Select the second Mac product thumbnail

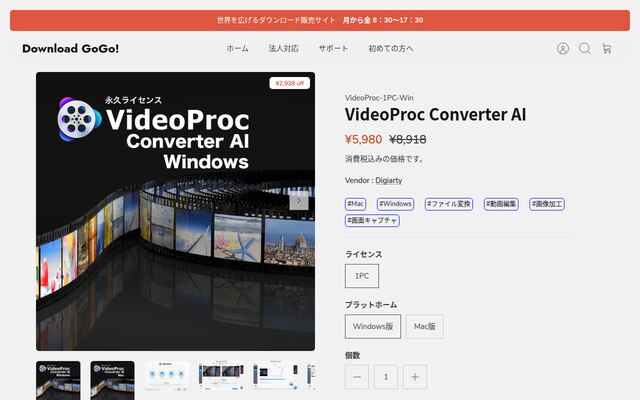pos(112,380)
